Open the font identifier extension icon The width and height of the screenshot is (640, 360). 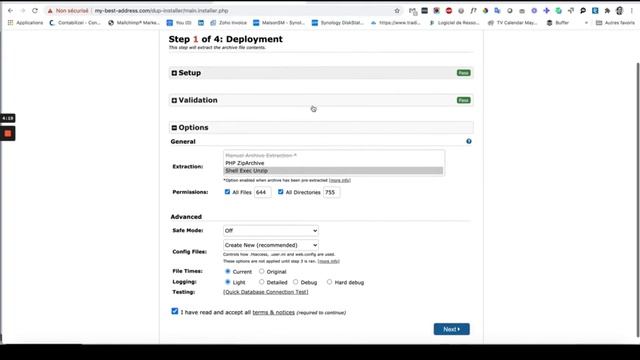[x=473, y=11]
